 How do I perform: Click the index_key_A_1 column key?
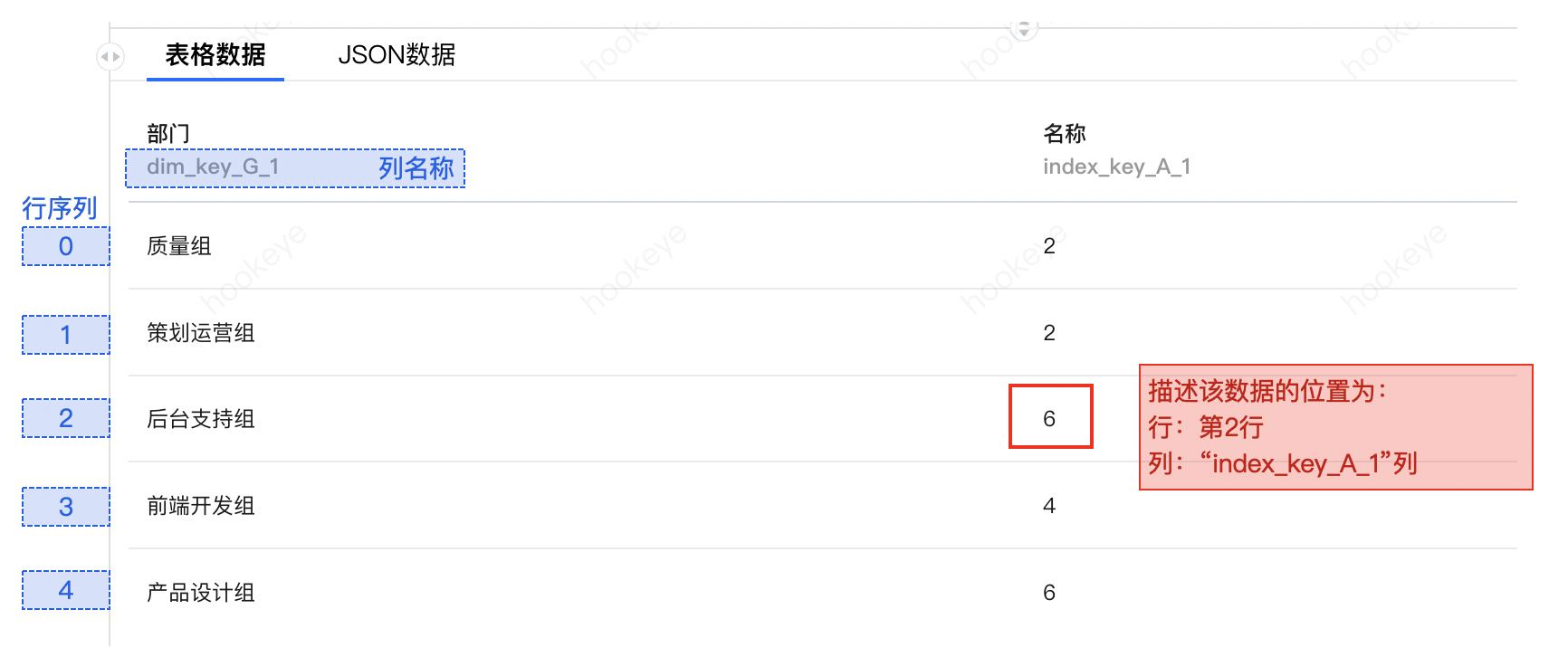(1116, 167)
